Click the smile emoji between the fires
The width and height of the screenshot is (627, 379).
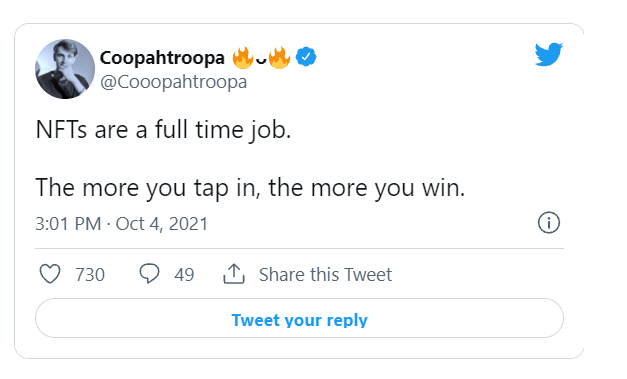[261, 61]
